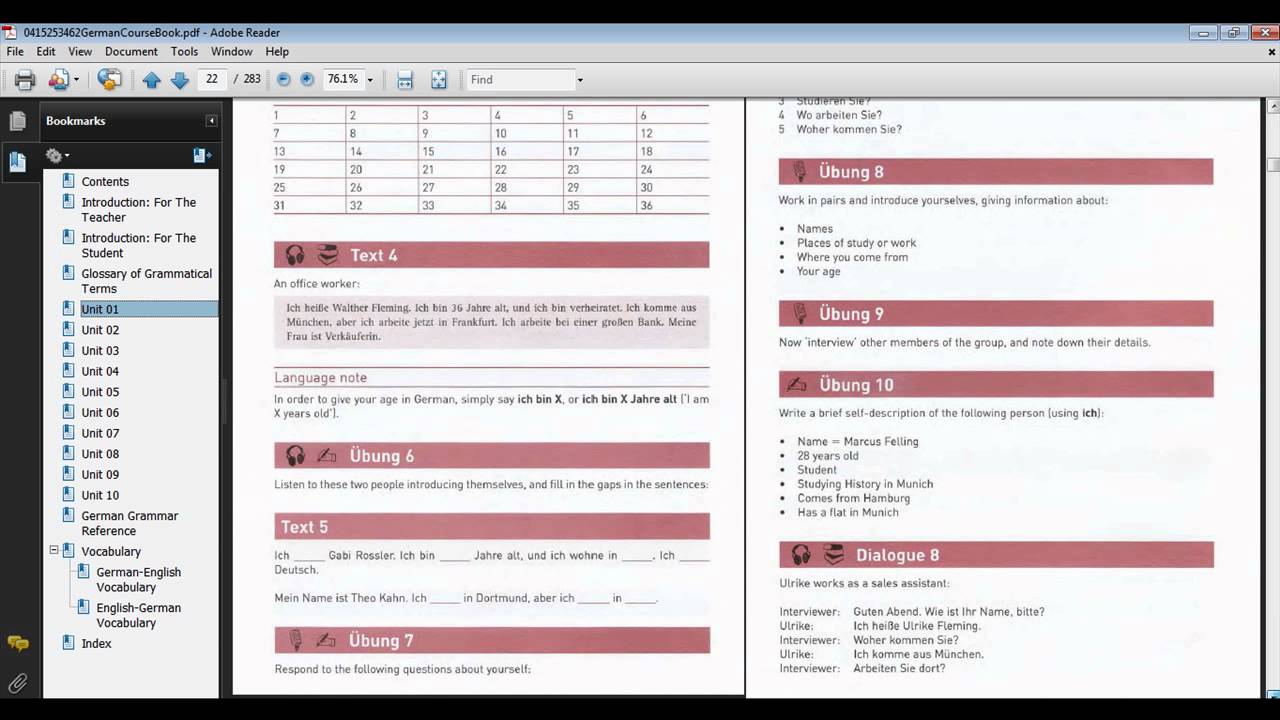Viewport: 1280px width, 720px height.
Task: Click the Language note subheading
Action: click(x=321, y=378)
